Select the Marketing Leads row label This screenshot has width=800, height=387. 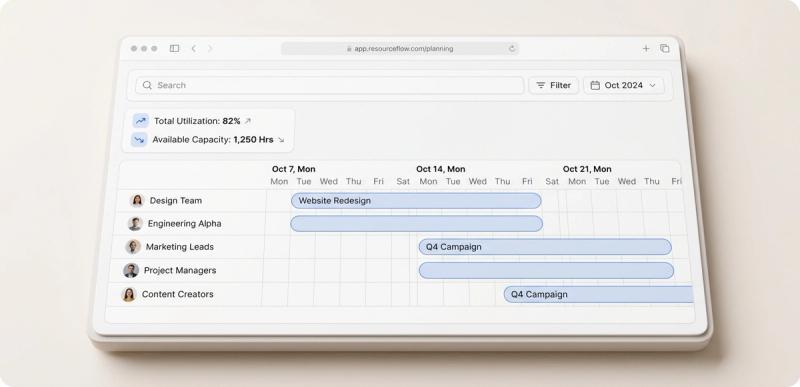180,247
